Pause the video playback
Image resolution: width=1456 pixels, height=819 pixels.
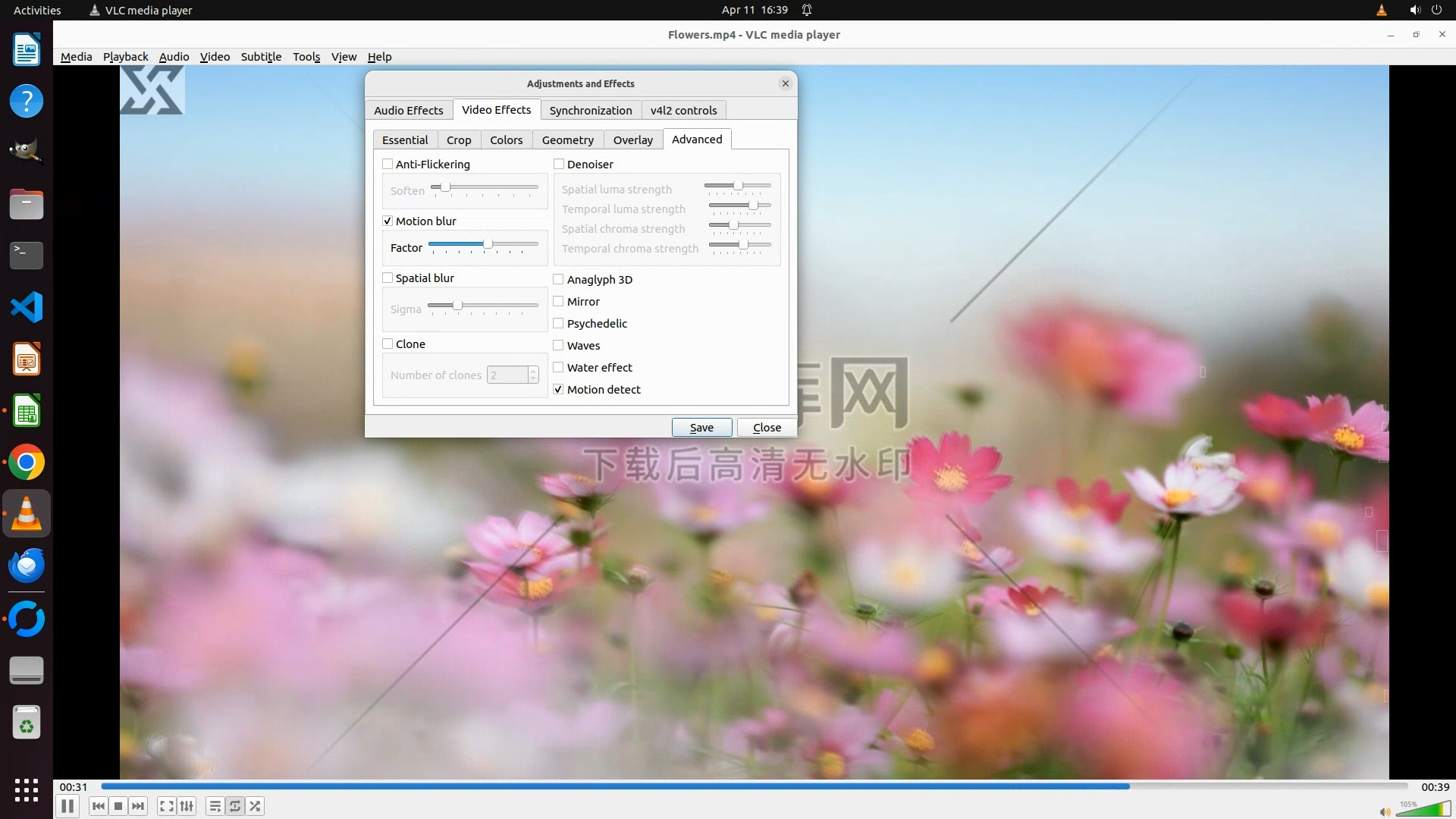pyautogui.click(x=67, y=806)
